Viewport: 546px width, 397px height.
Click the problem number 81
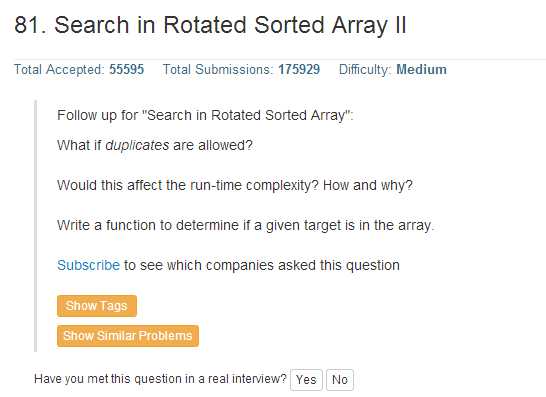point(30,25)
